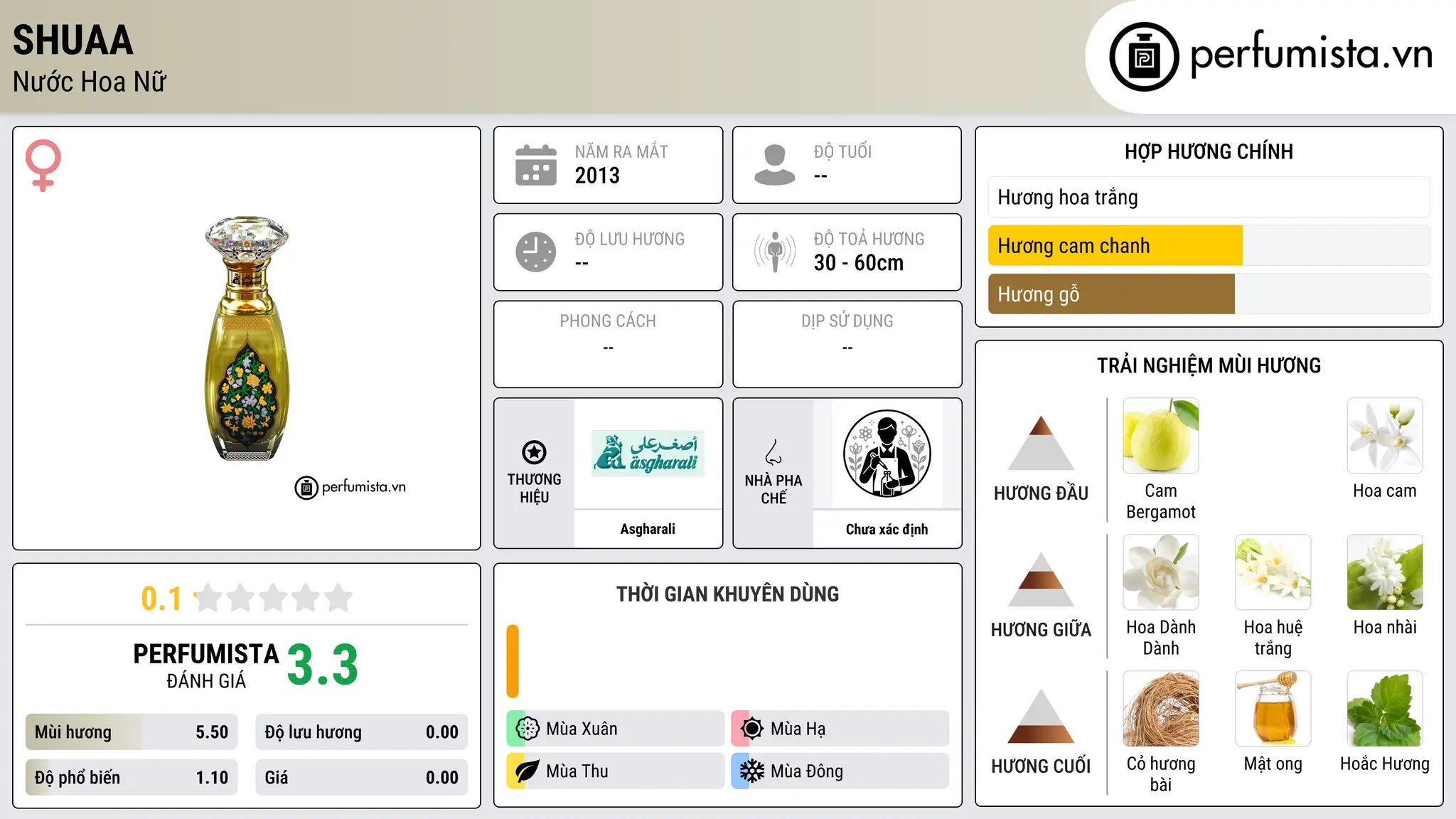Click the person icon beside Độ tuổi
This screenshot has height=819, width=1456.
(775, 165)
